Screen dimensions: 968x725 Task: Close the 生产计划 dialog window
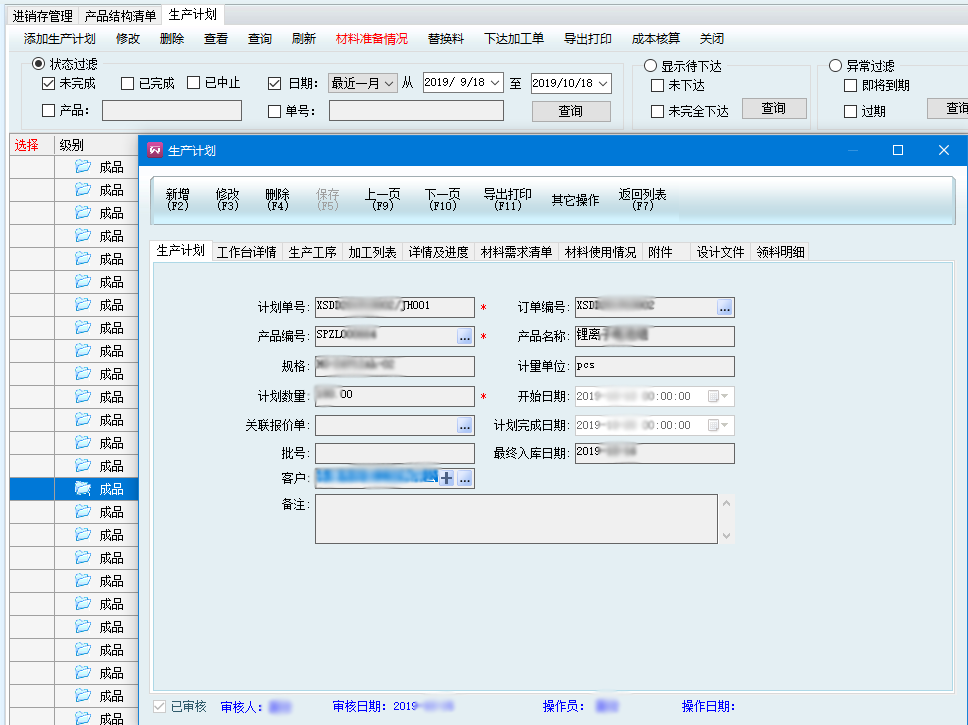click(944, 150)
